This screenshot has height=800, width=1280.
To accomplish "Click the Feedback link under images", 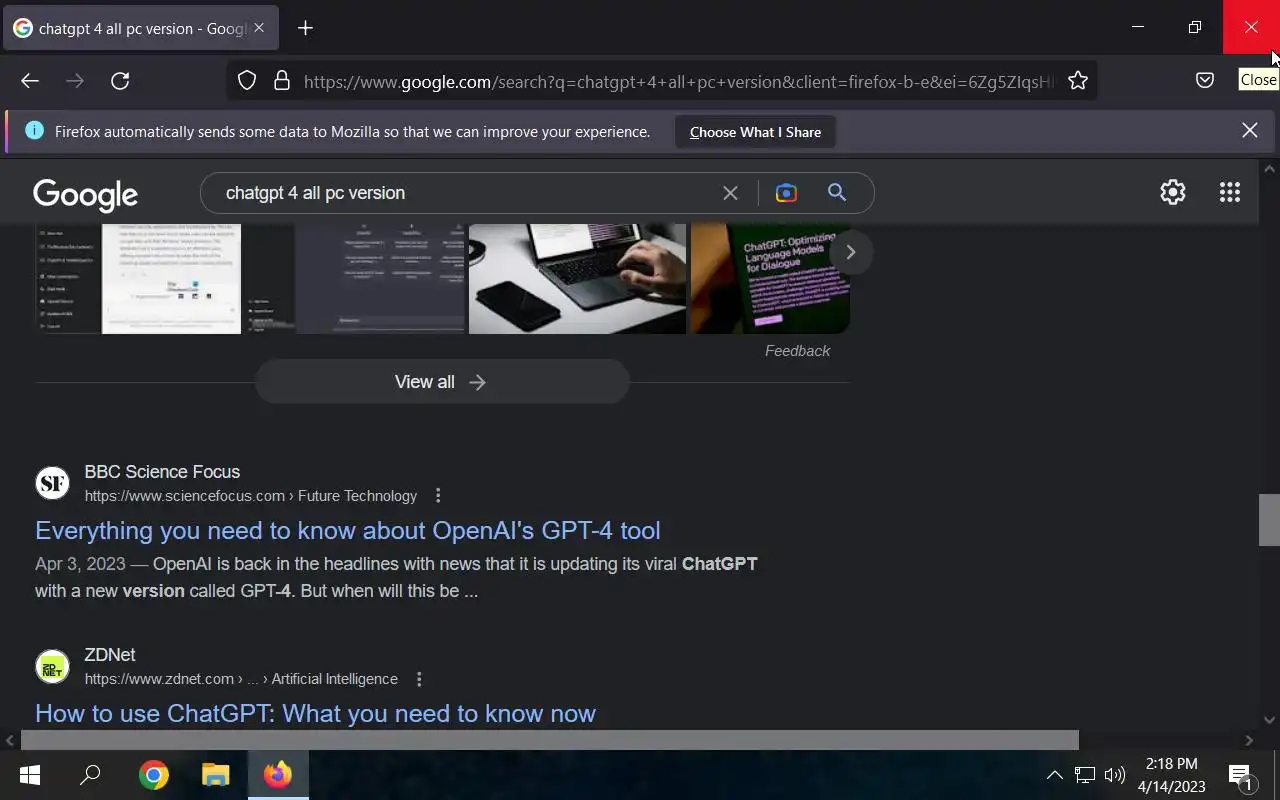I will pyautogui.click(x=797, y=351).
